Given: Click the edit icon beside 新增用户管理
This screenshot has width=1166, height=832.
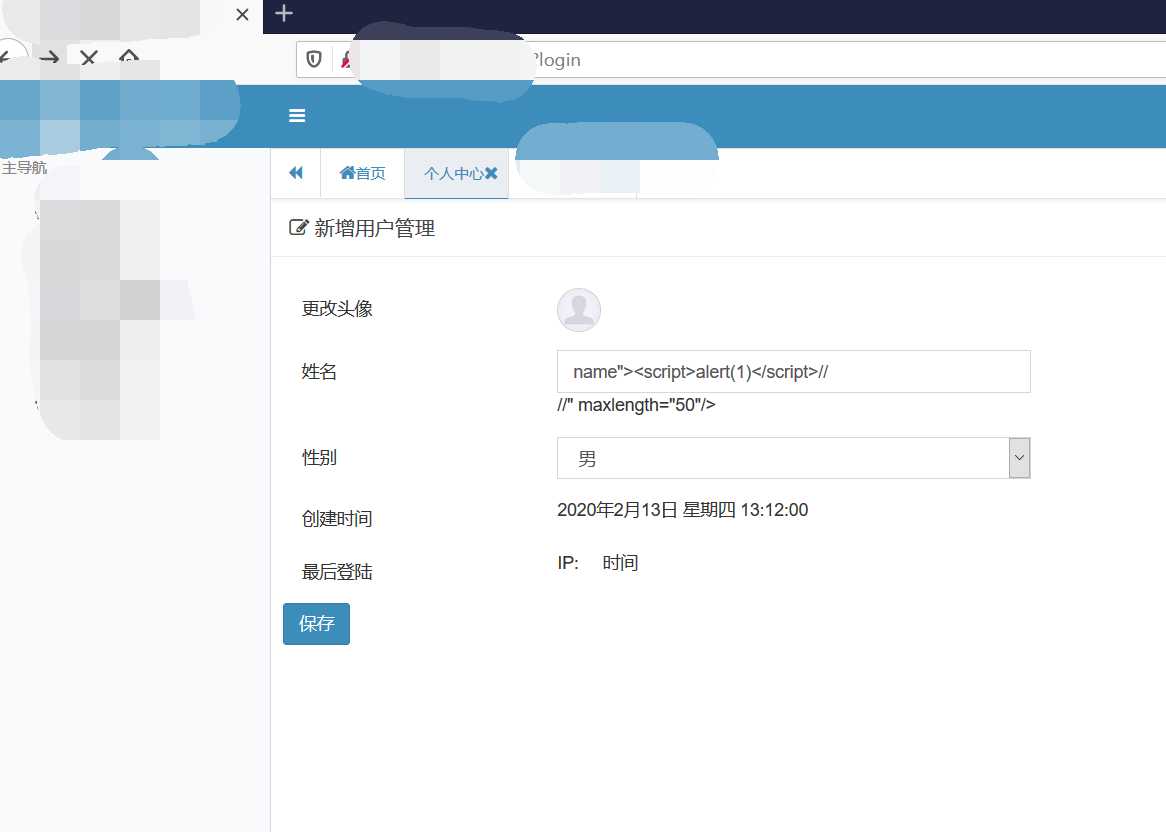Looking at the screenshot, I should coord(298,228).
